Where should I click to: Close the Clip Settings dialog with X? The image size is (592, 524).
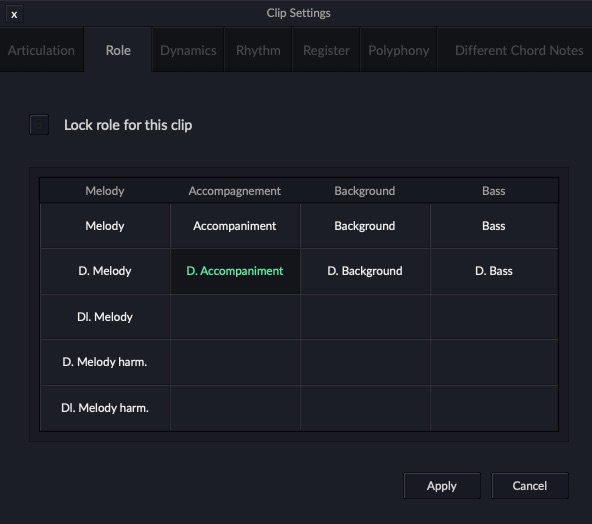pyautogui.click(x=14, y=14)
